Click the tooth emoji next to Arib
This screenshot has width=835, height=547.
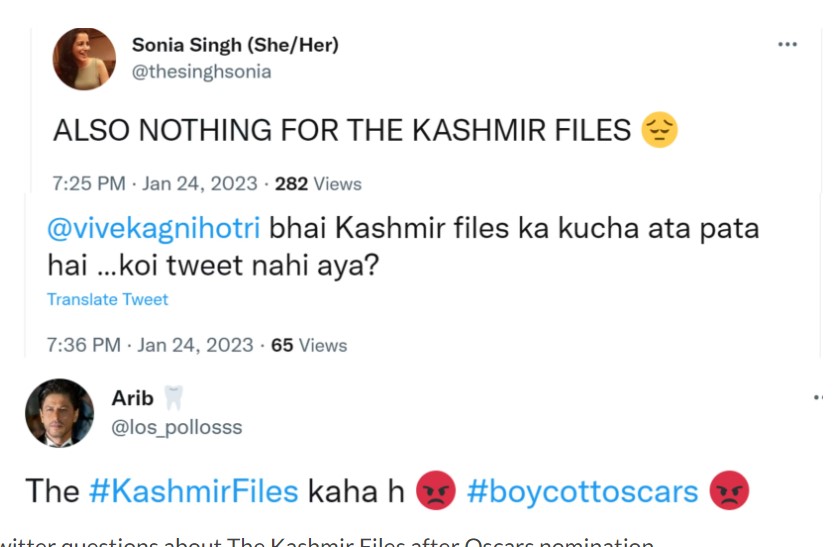(x=174, y=398)
